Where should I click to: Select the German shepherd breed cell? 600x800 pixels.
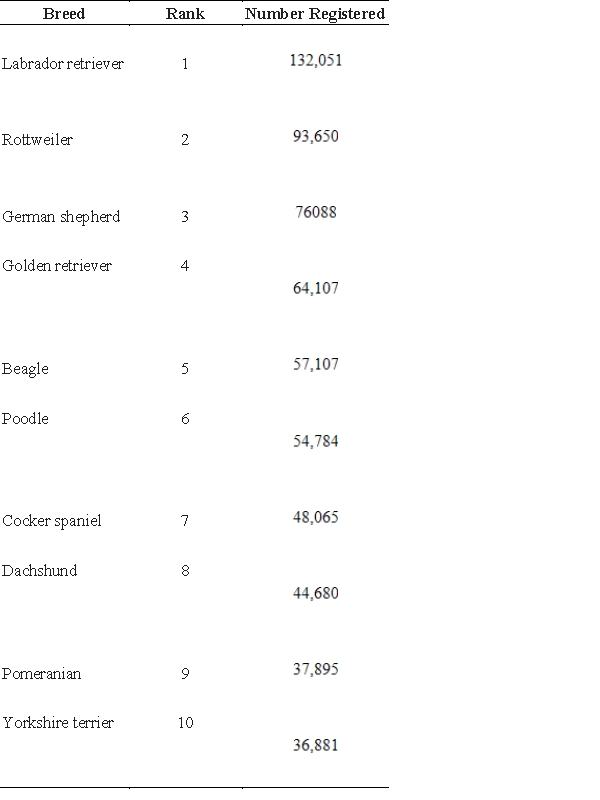coord(61,216)
